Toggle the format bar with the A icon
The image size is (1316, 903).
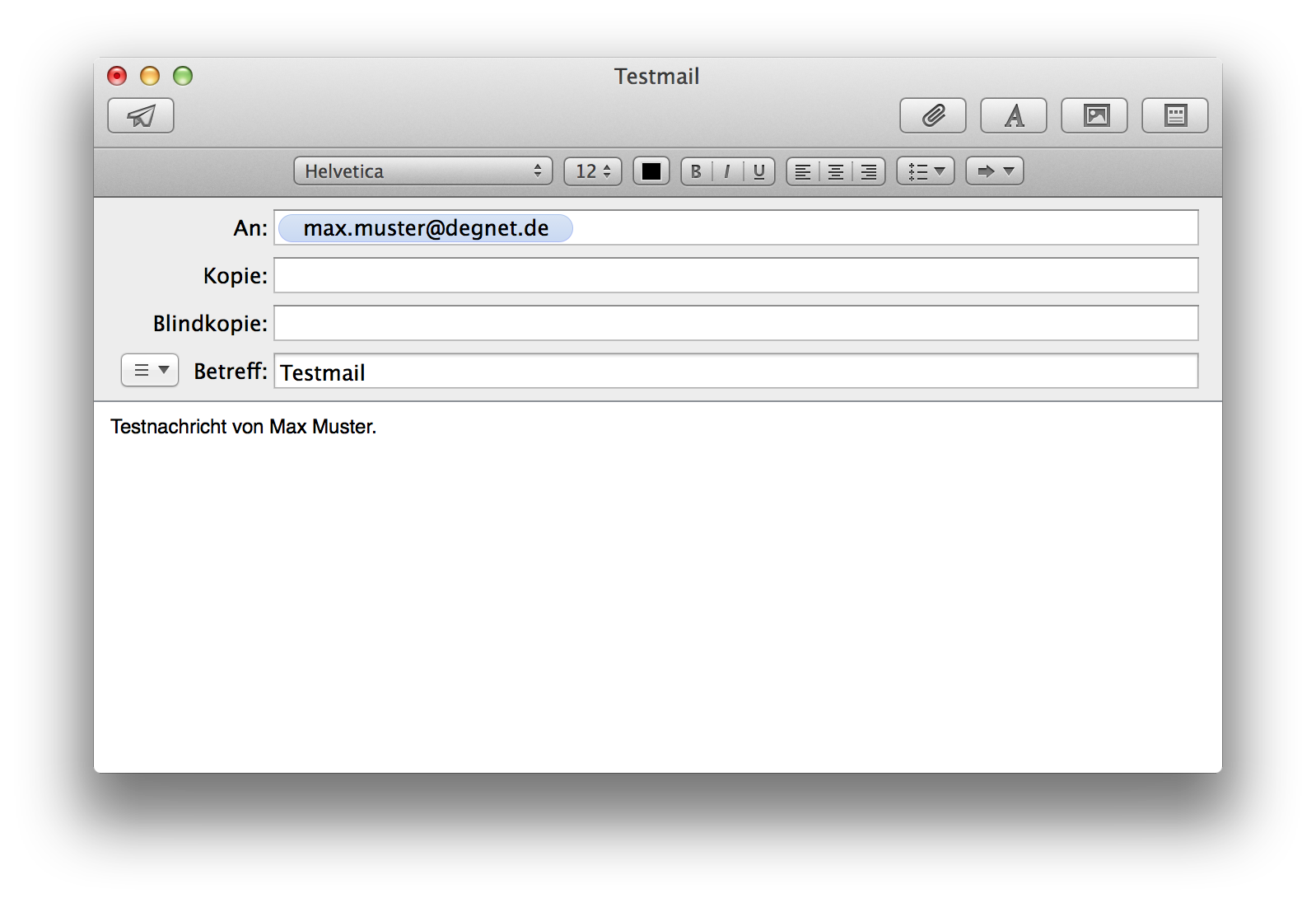pos(1014,115)
